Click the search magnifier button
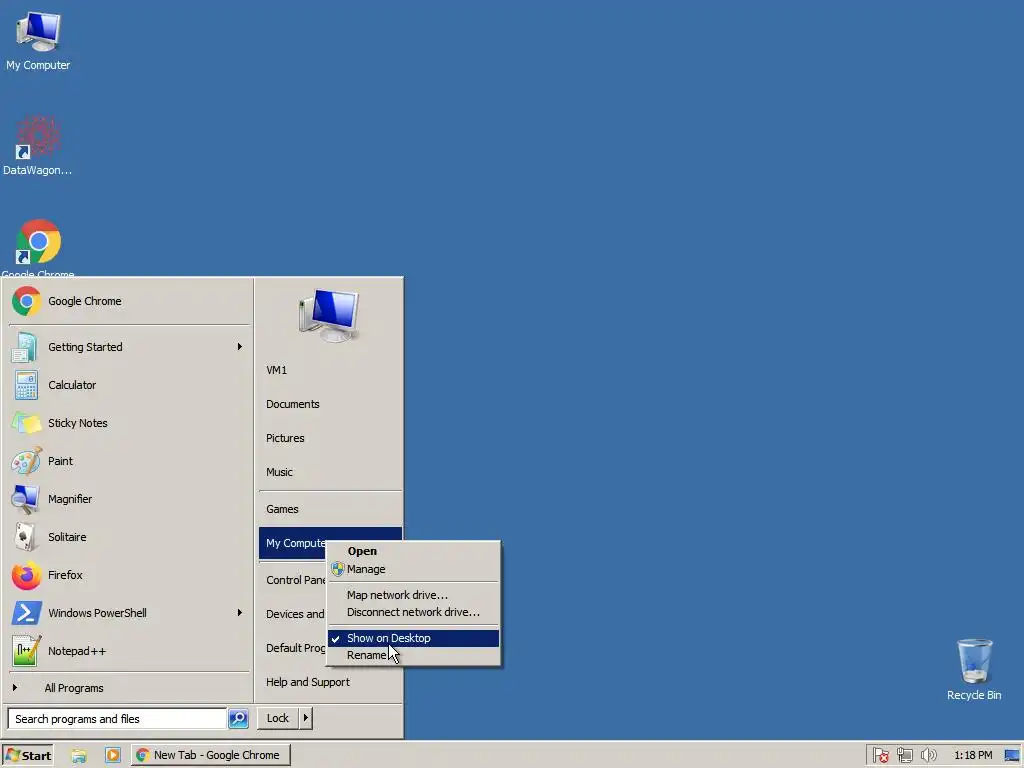Image resolution: width=1024 pixels, height=768 pixels. (x=238, y=718)
